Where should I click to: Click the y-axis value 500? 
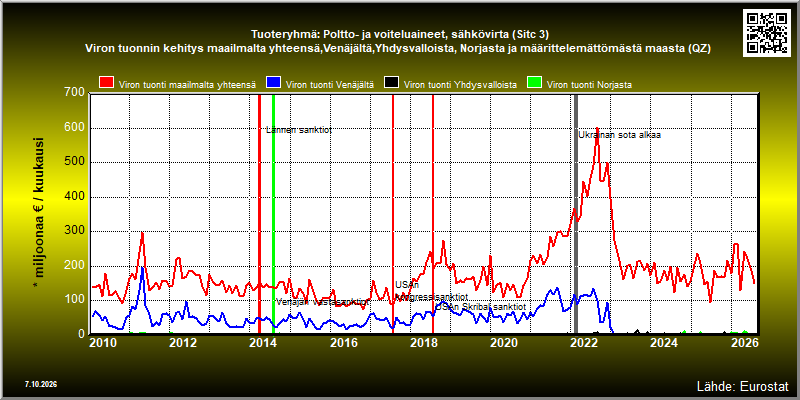[74, 162]
